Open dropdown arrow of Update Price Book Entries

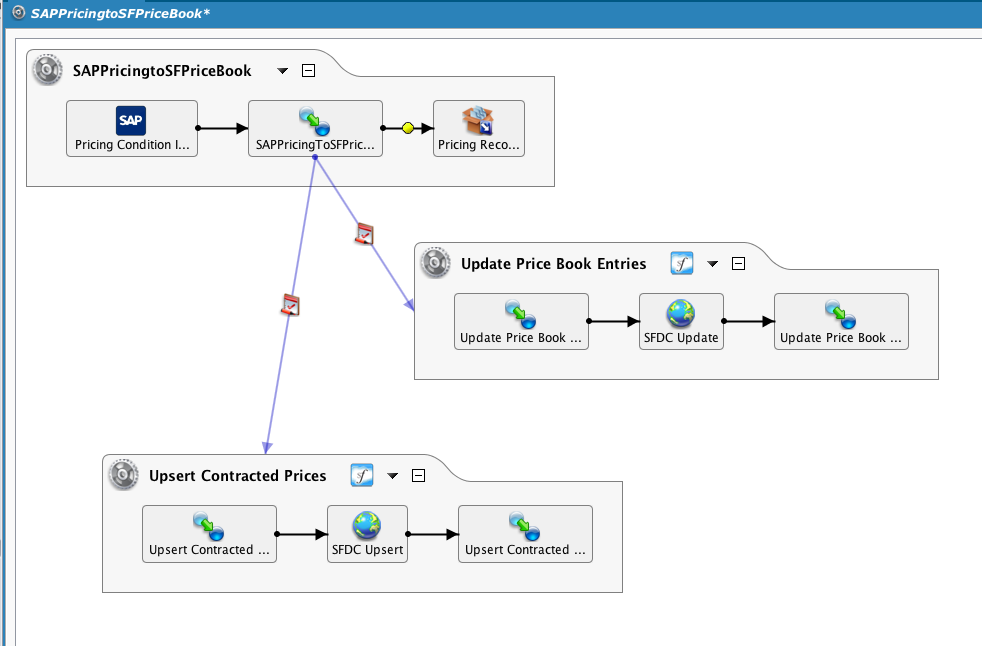(x=713, y=264)
